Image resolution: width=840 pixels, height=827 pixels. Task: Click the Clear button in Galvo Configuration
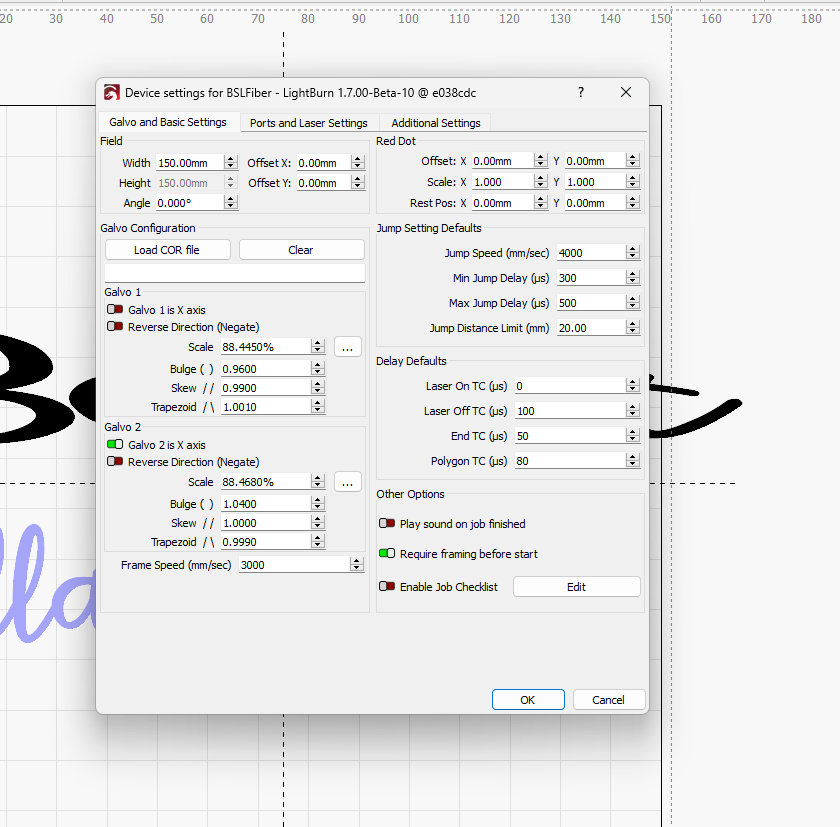[301, 250]
